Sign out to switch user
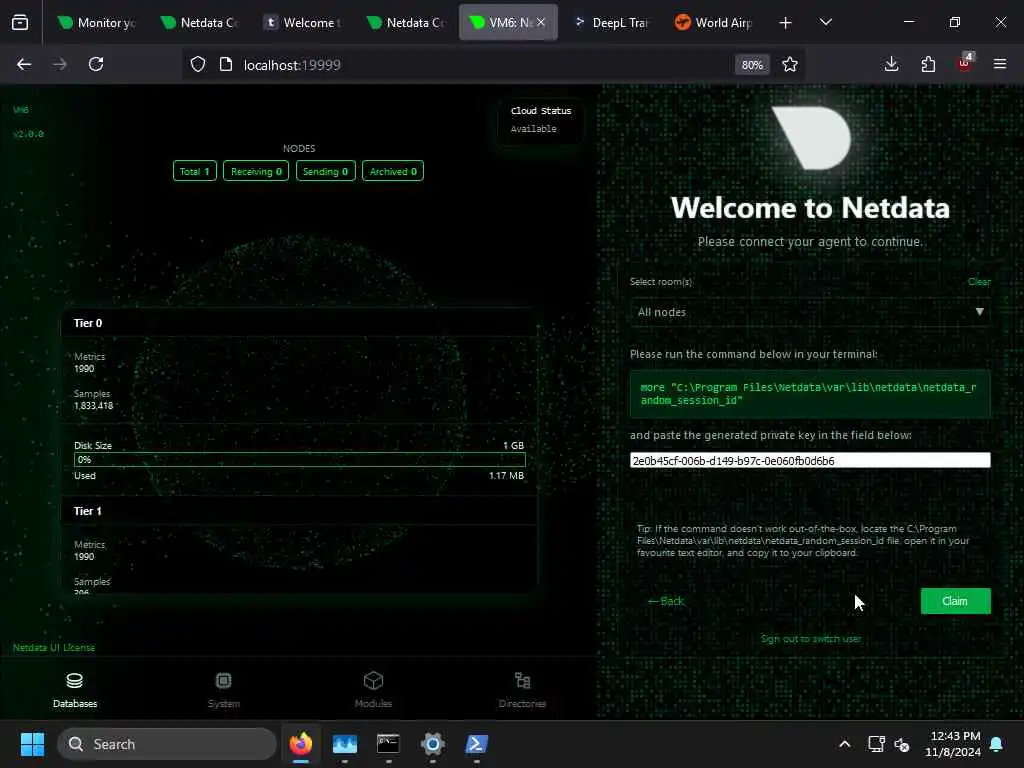Viewport: 1024px width, 768px height. (810, 639)
